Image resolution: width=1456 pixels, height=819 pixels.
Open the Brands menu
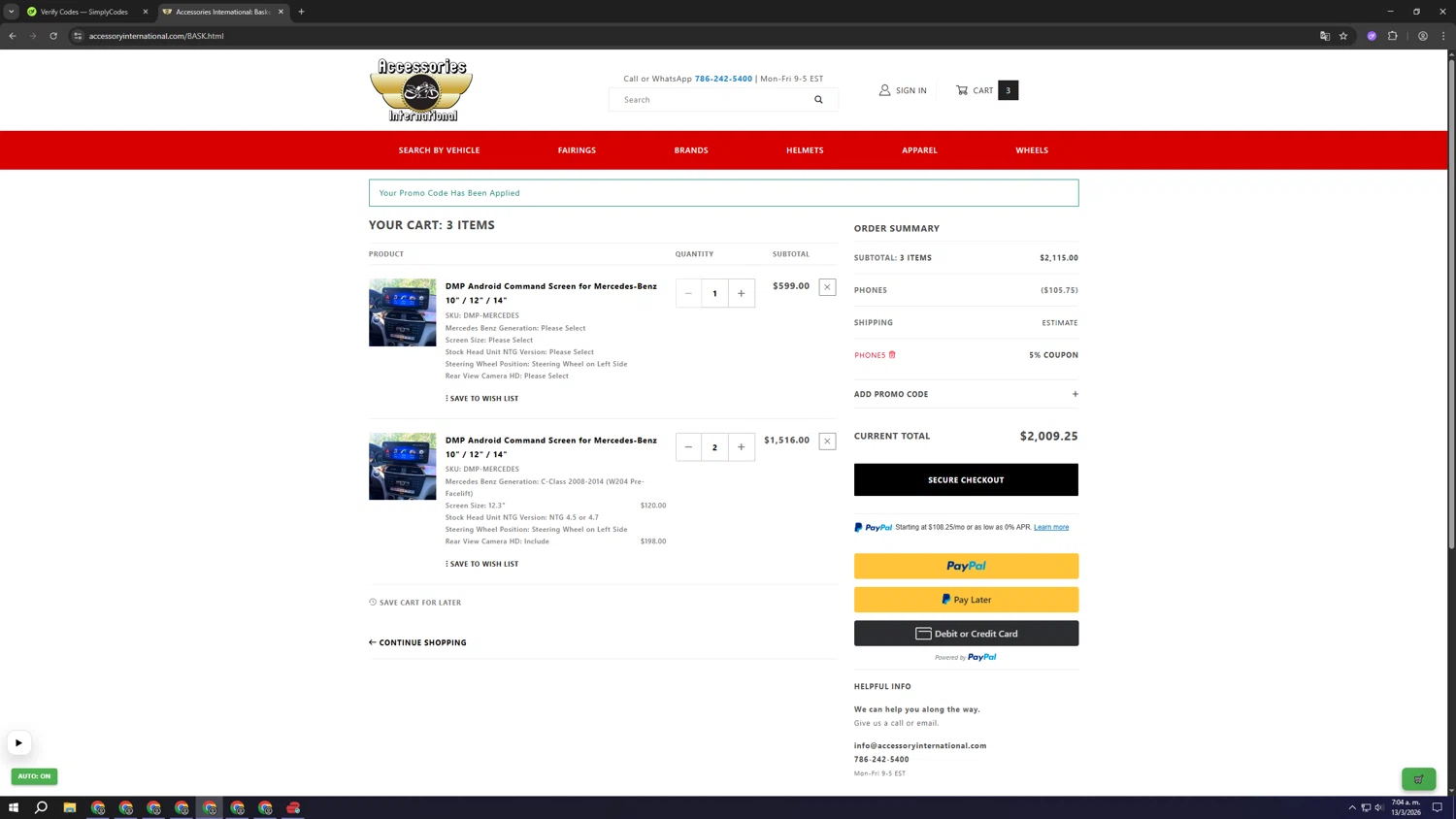pyautogui.click(x=691, y=150)
